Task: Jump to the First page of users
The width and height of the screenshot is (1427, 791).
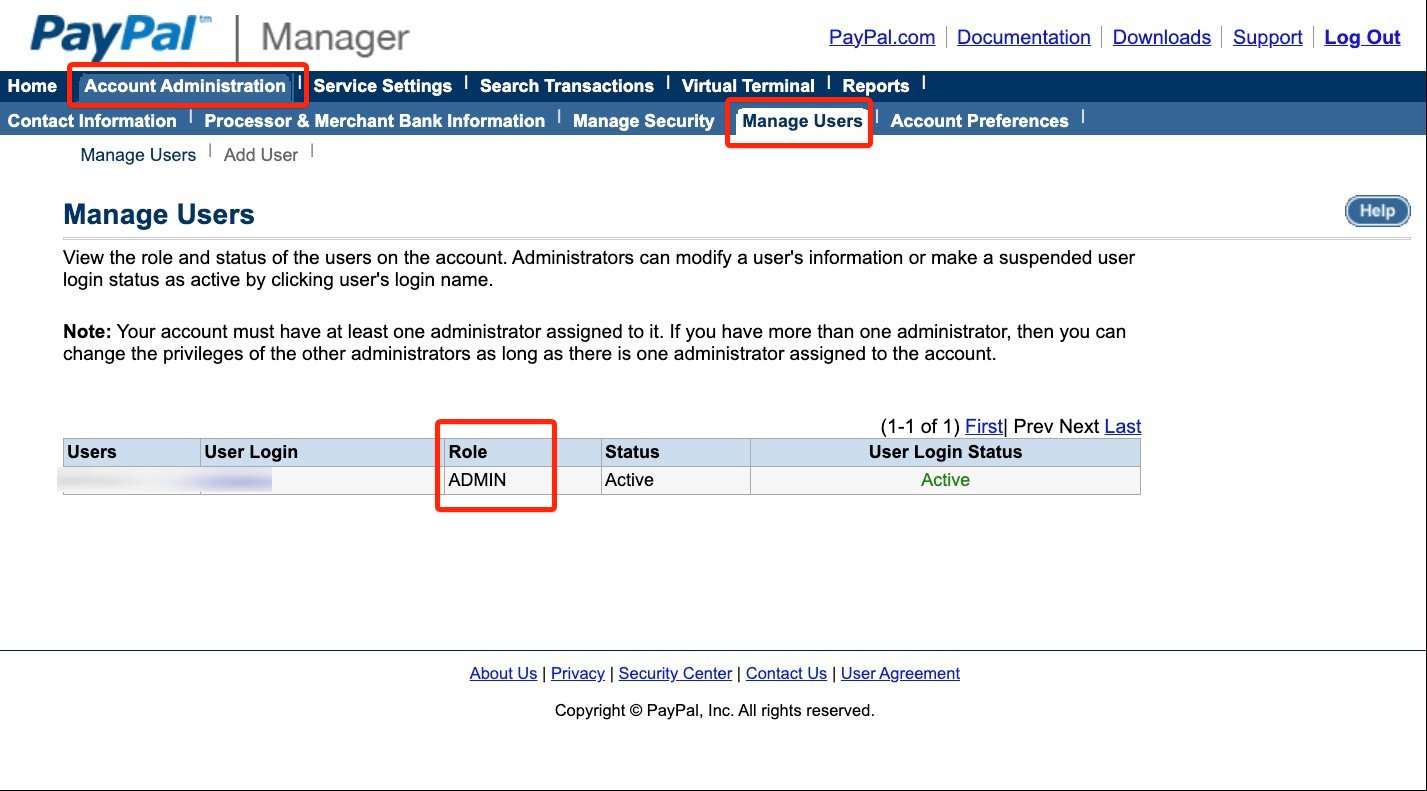Action: 984,426
